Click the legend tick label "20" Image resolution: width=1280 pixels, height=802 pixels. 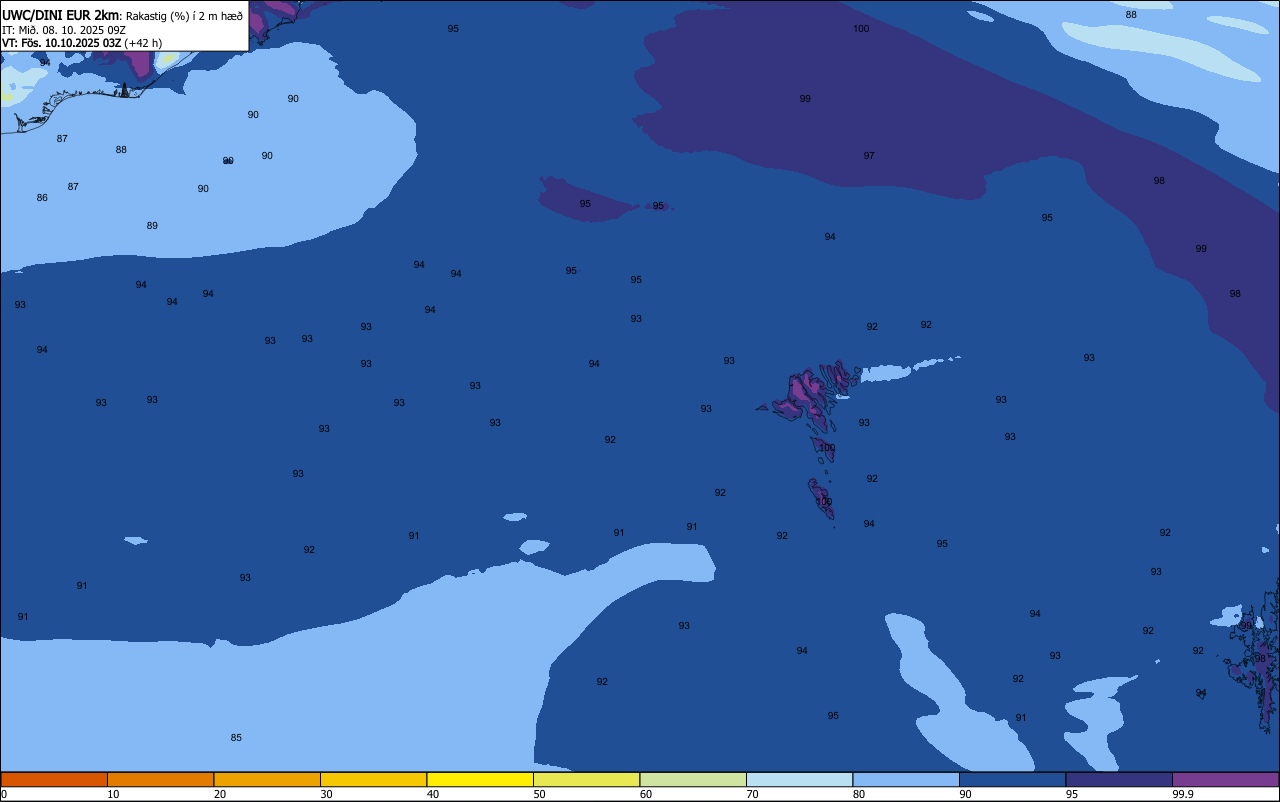pyautogui.click(x=220, y=794)
